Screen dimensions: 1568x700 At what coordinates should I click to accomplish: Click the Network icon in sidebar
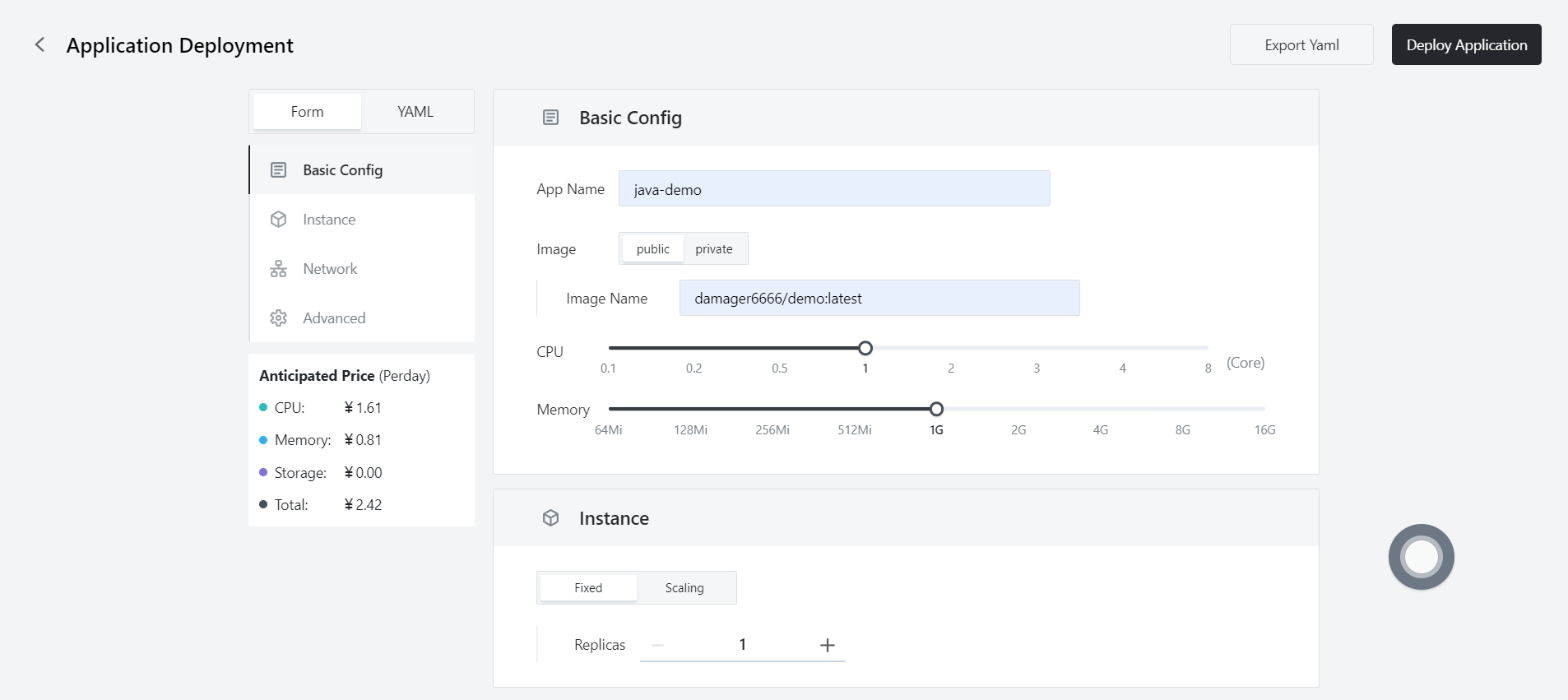279,269
